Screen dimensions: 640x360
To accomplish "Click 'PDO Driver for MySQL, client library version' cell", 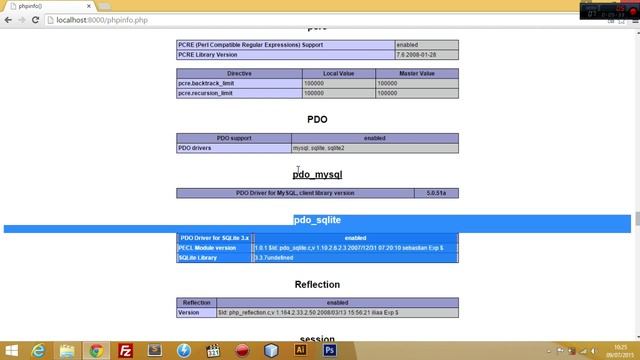I will (295, 193).
